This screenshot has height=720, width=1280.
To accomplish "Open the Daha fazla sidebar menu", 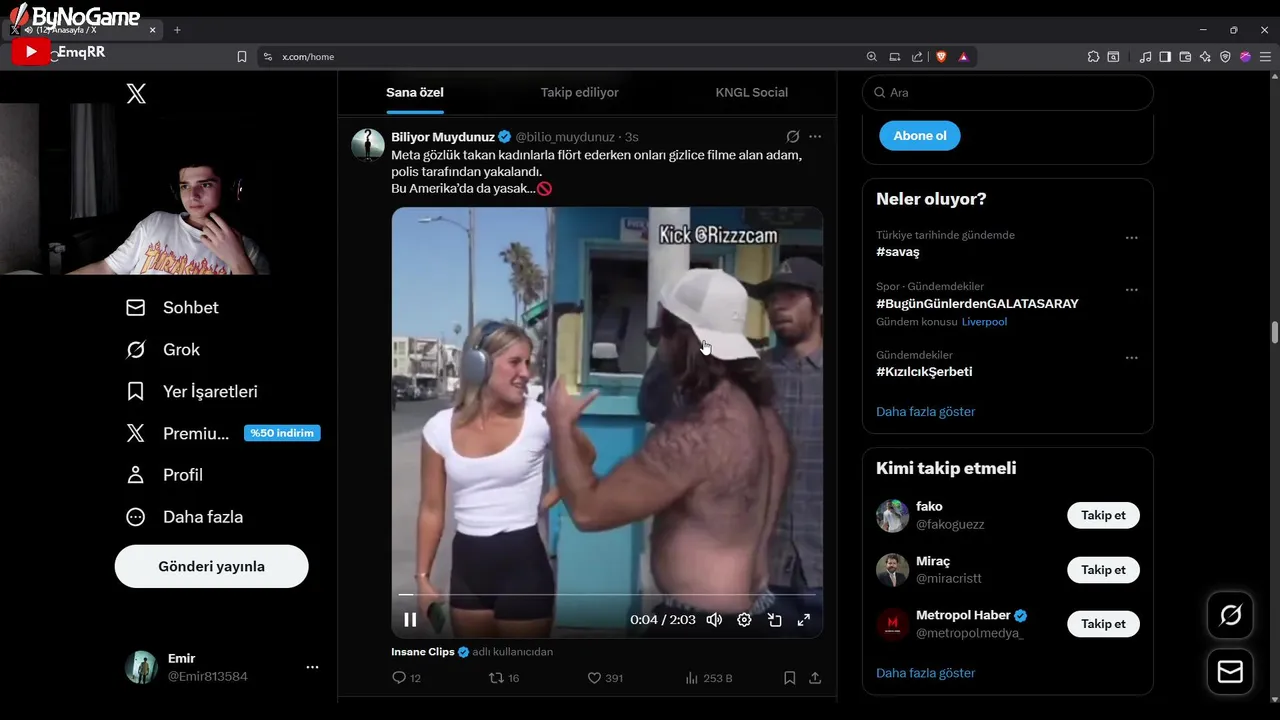I will (184, 517).
